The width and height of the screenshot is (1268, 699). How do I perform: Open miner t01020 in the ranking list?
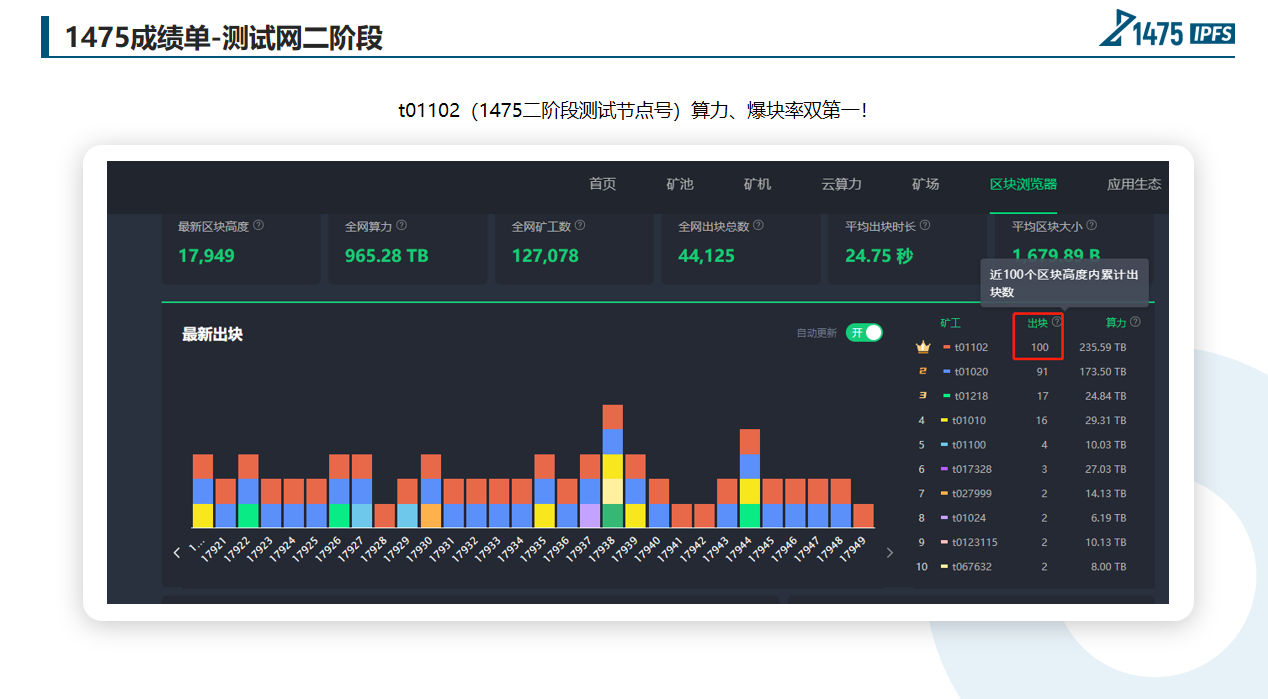point(971,372)
